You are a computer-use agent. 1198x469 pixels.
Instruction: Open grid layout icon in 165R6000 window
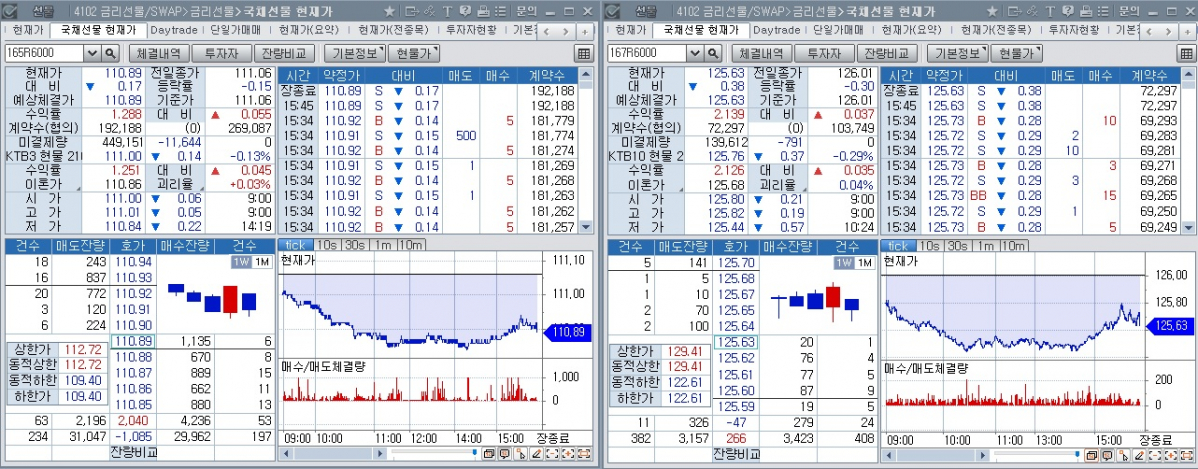pyautogui.click(x=584, y=53)
